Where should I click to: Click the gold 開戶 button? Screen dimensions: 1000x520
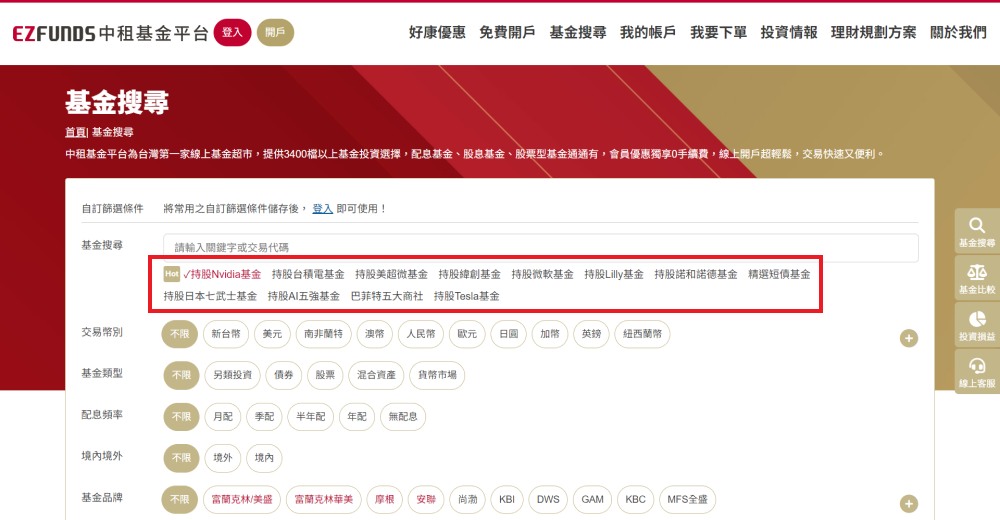[276, 33]
